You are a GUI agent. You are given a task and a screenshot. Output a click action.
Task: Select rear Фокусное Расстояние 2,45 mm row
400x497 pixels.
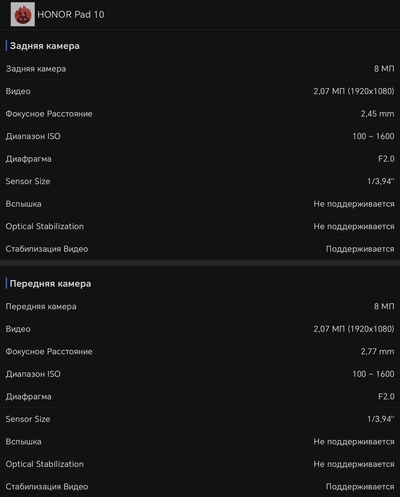[200, 114]
